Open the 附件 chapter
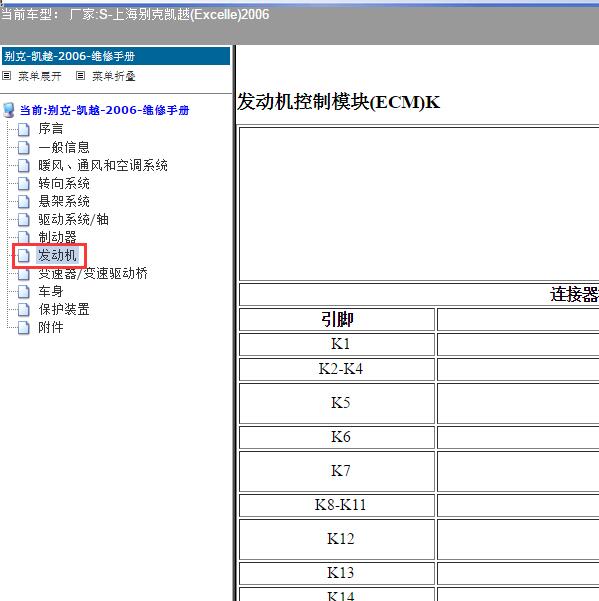The image size is (599, 601). coord(51,327)
